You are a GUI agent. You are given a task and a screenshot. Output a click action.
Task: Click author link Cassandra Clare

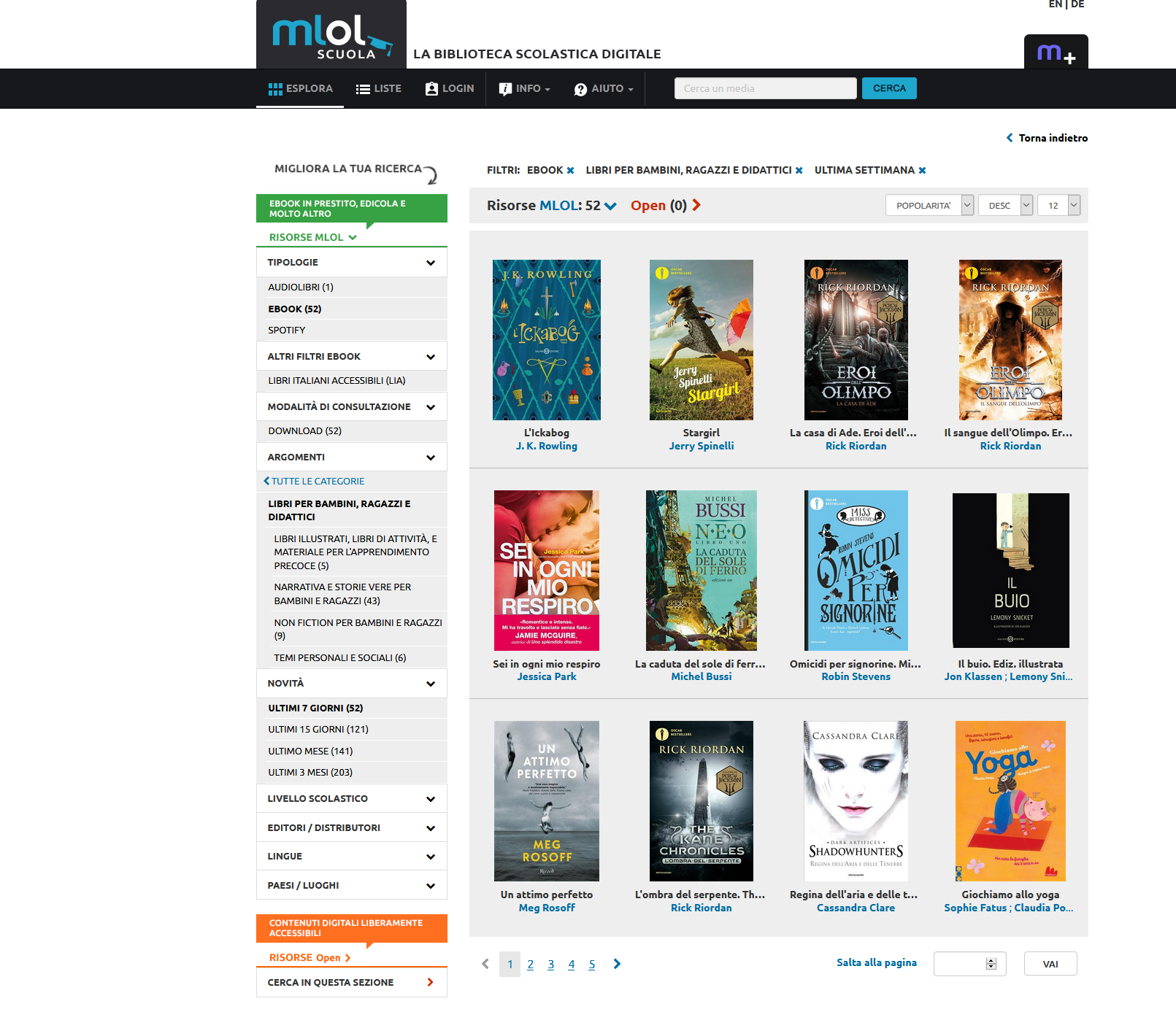[856, 908]
